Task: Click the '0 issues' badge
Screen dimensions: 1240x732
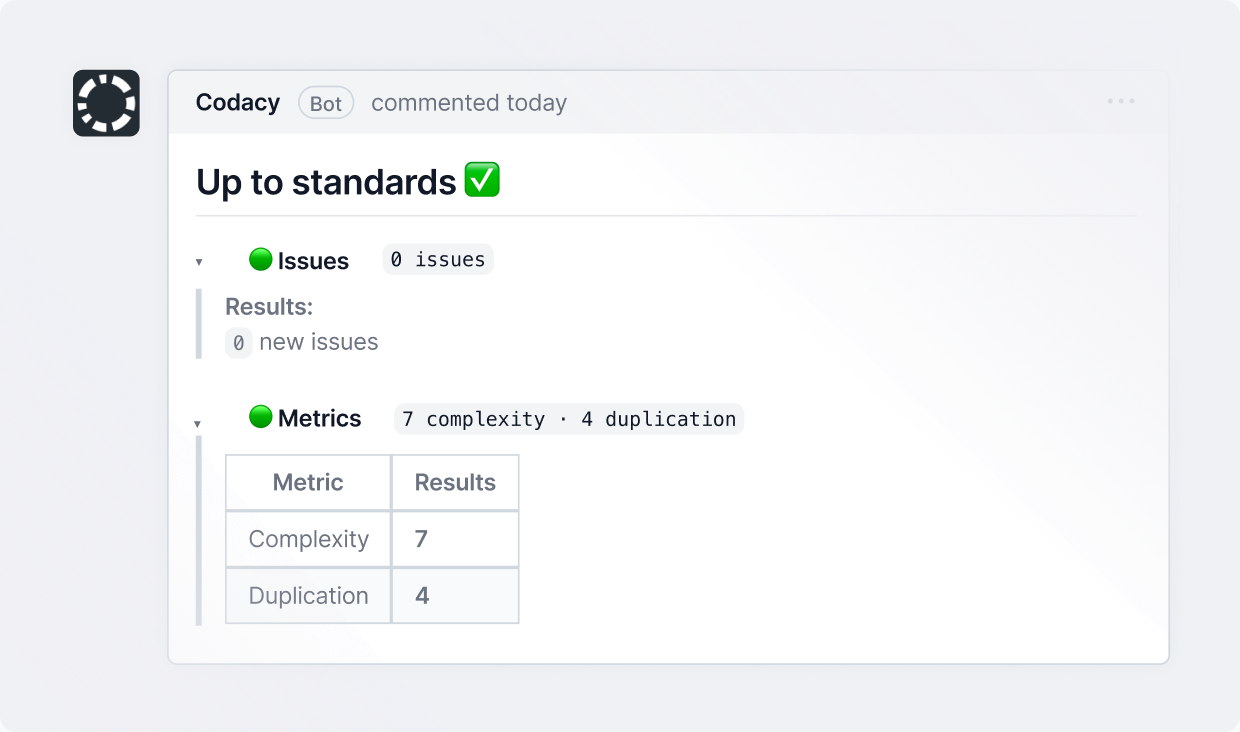Action: 438,259
